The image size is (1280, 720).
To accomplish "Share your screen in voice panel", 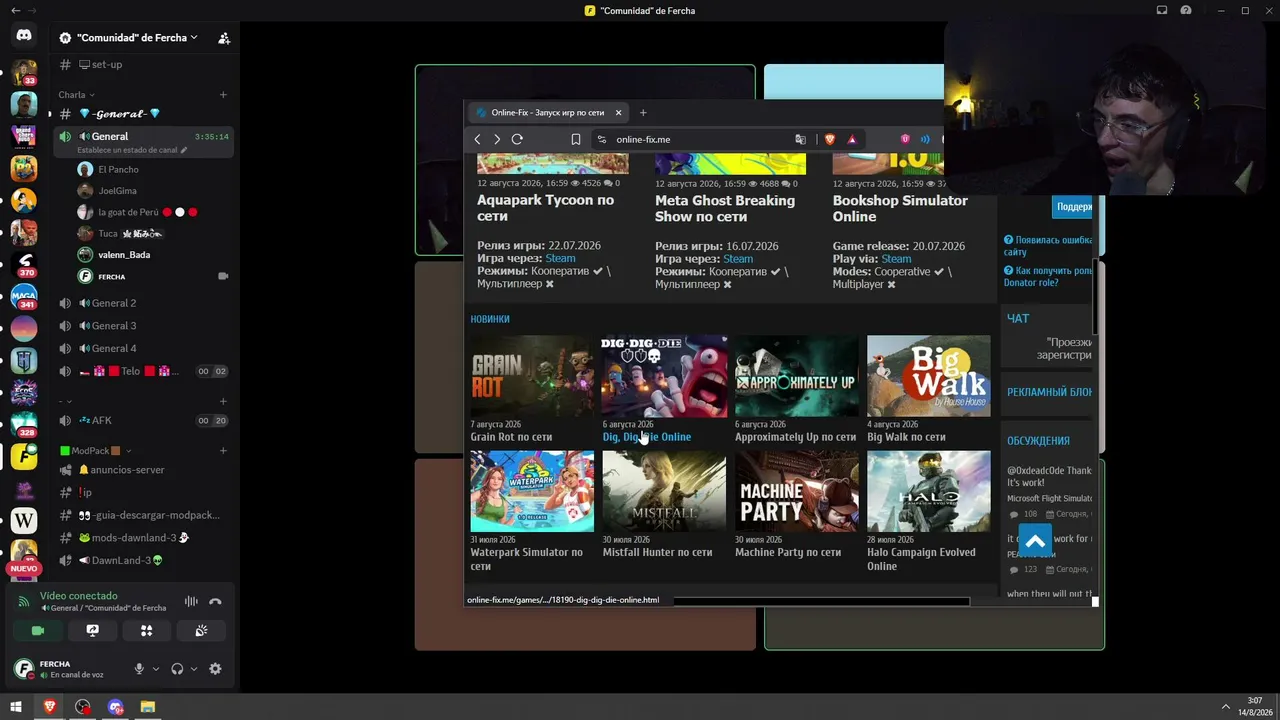I will coord(92,631).
